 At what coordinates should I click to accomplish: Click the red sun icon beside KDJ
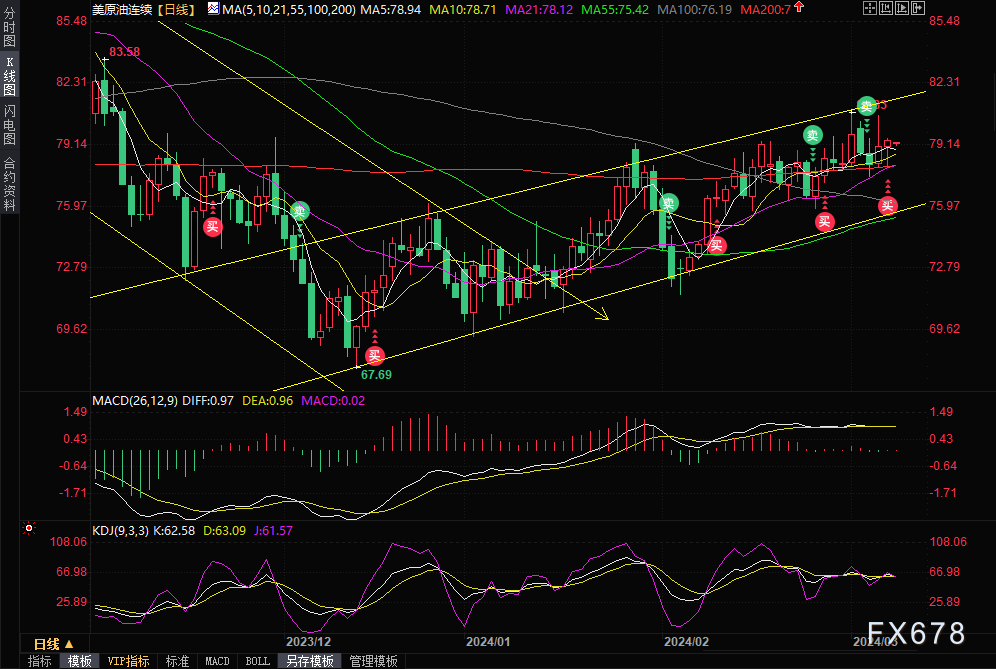click(29, 529)
